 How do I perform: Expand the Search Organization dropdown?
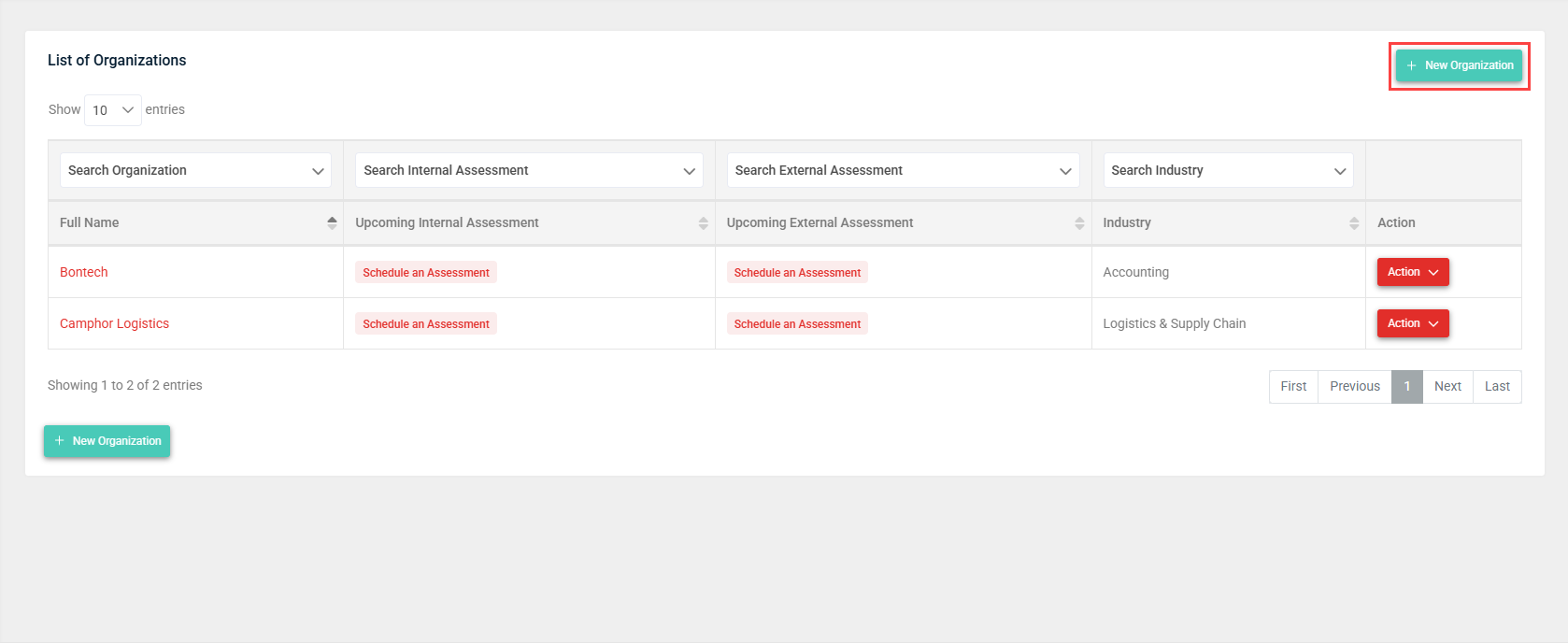[195, 170]
